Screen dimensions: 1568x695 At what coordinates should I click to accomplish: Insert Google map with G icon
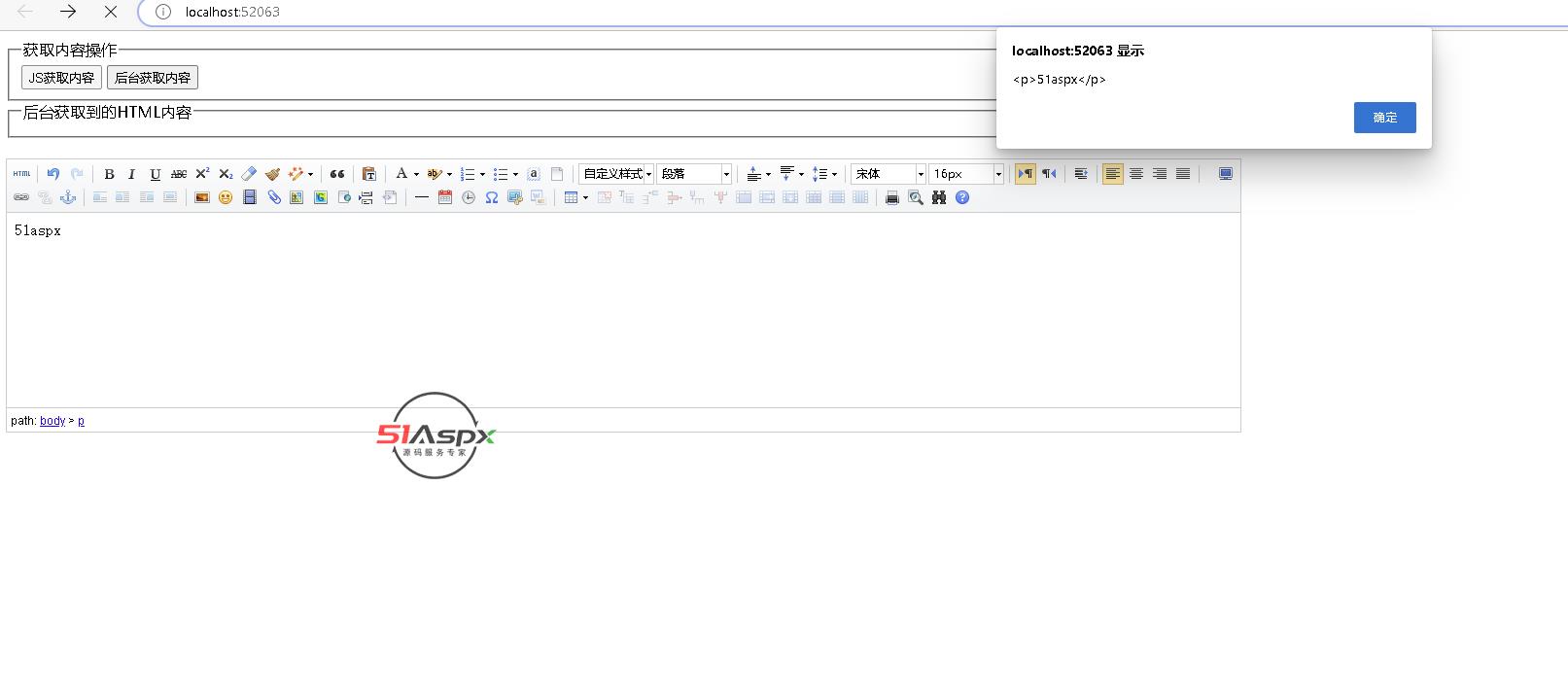point(320,197)
